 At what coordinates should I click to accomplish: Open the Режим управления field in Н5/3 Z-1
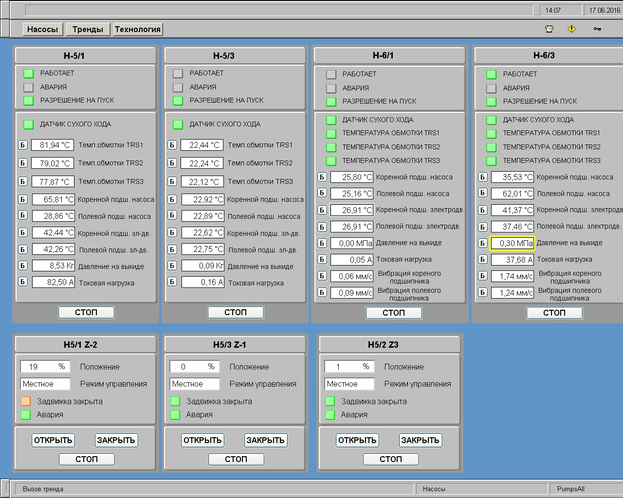(x=194, y=384)
